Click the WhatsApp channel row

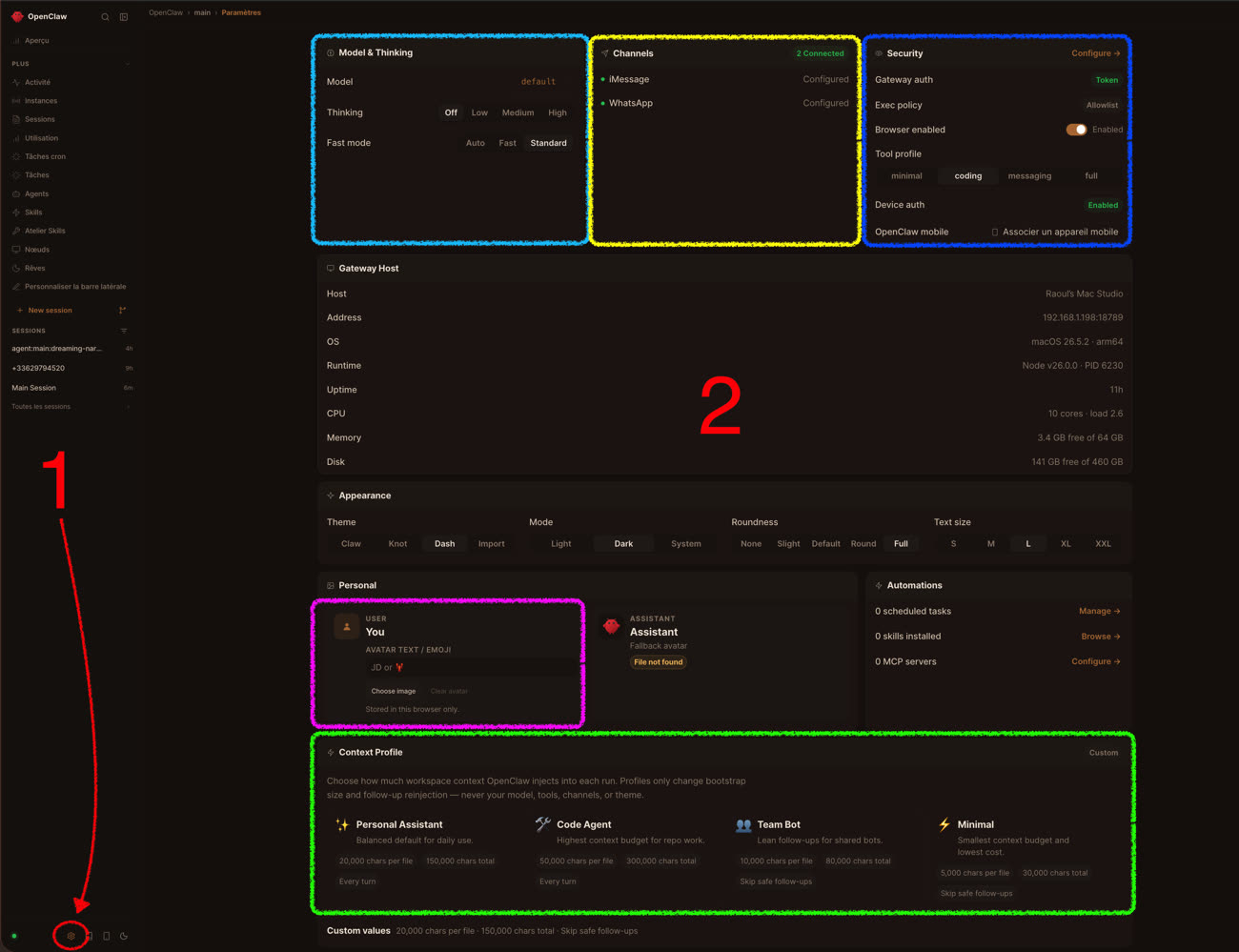pyautogui.click(x=724, y=103)
